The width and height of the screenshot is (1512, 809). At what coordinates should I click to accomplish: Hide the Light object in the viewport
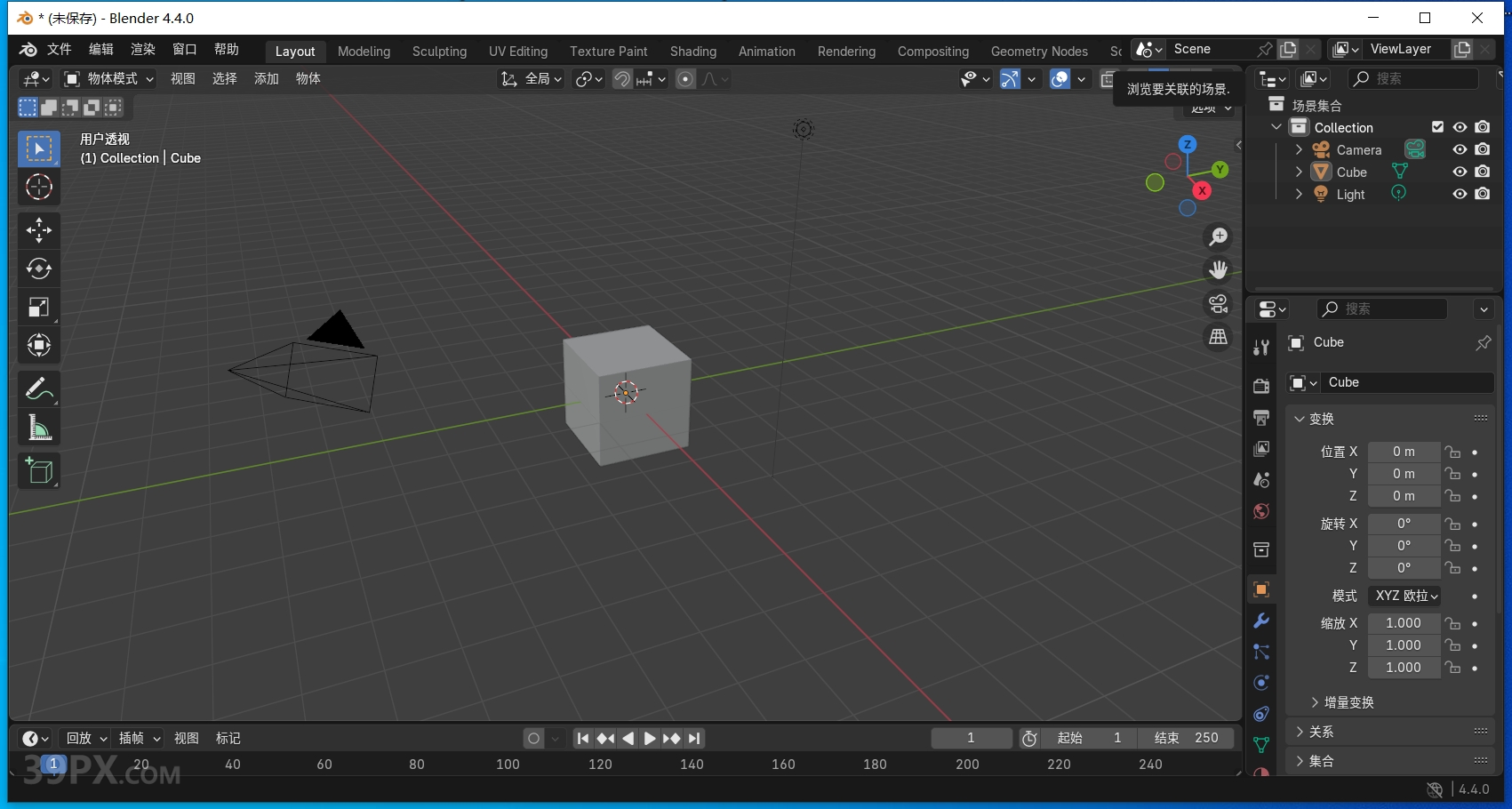pos(1459,194)
